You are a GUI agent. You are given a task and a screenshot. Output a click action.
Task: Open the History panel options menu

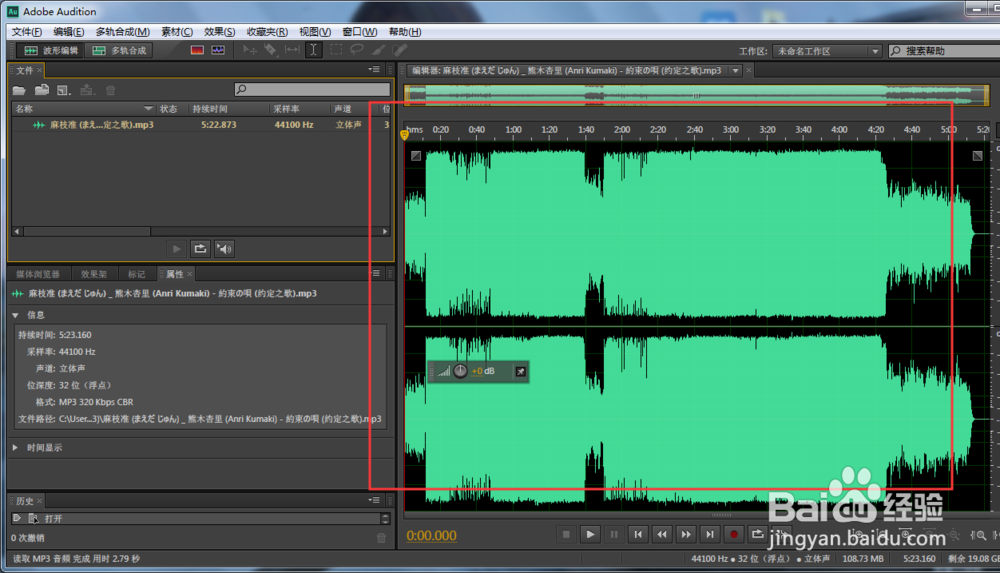coord(374,500)
